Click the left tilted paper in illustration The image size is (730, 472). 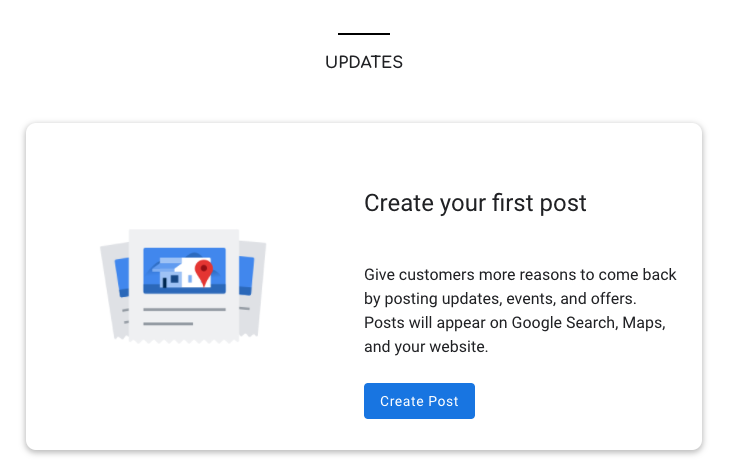(115, 291)
